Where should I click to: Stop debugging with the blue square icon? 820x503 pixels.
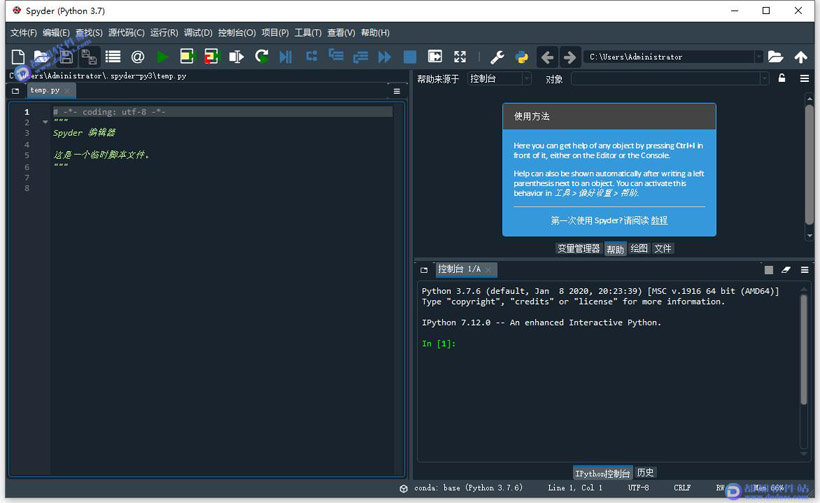(410, 56)
